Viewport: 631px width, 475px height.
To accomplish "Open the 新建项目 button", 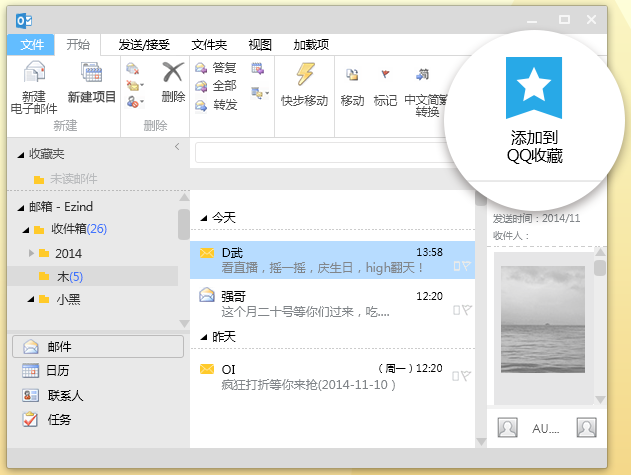I will (92, 83).
